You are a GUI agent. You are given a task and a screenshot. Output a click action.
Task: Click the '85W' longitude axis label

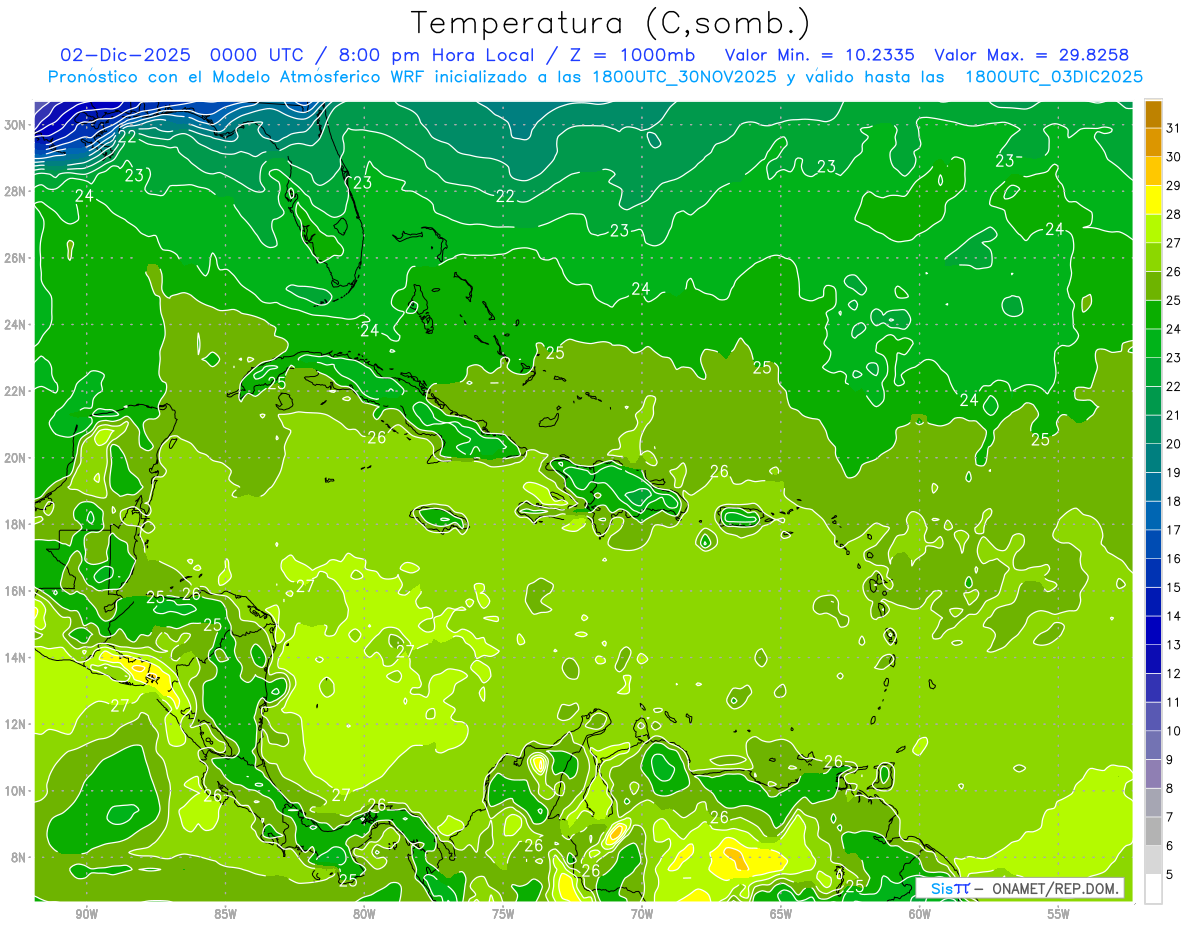coord(225,915)
